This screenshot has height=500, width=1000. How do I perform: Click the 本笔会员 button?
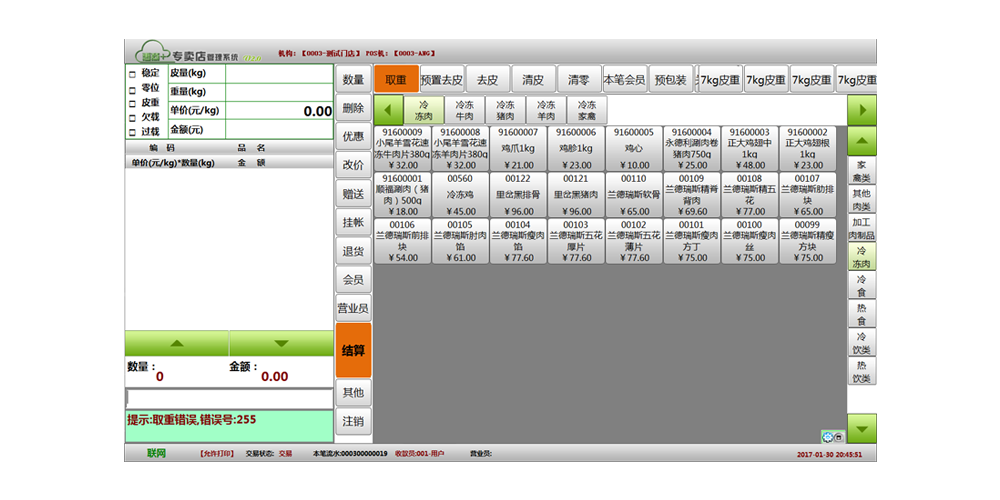[625, 80]
